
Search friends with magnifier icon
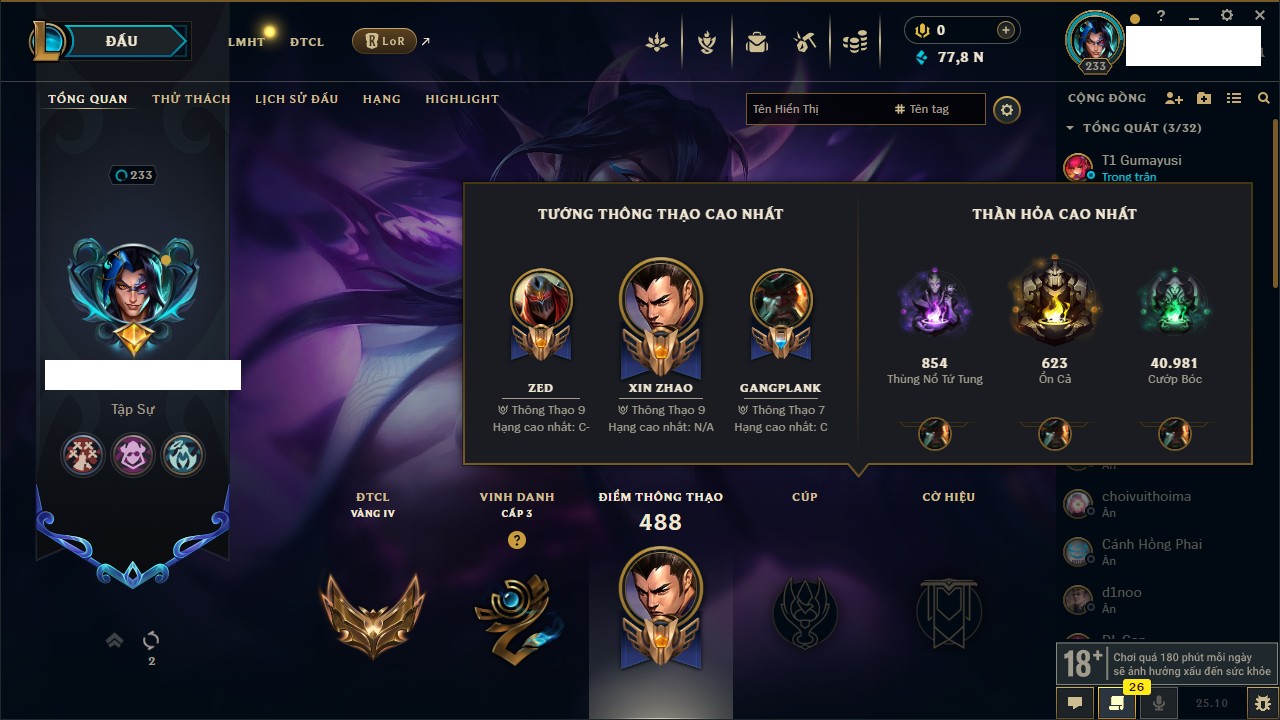(1264, 98)
